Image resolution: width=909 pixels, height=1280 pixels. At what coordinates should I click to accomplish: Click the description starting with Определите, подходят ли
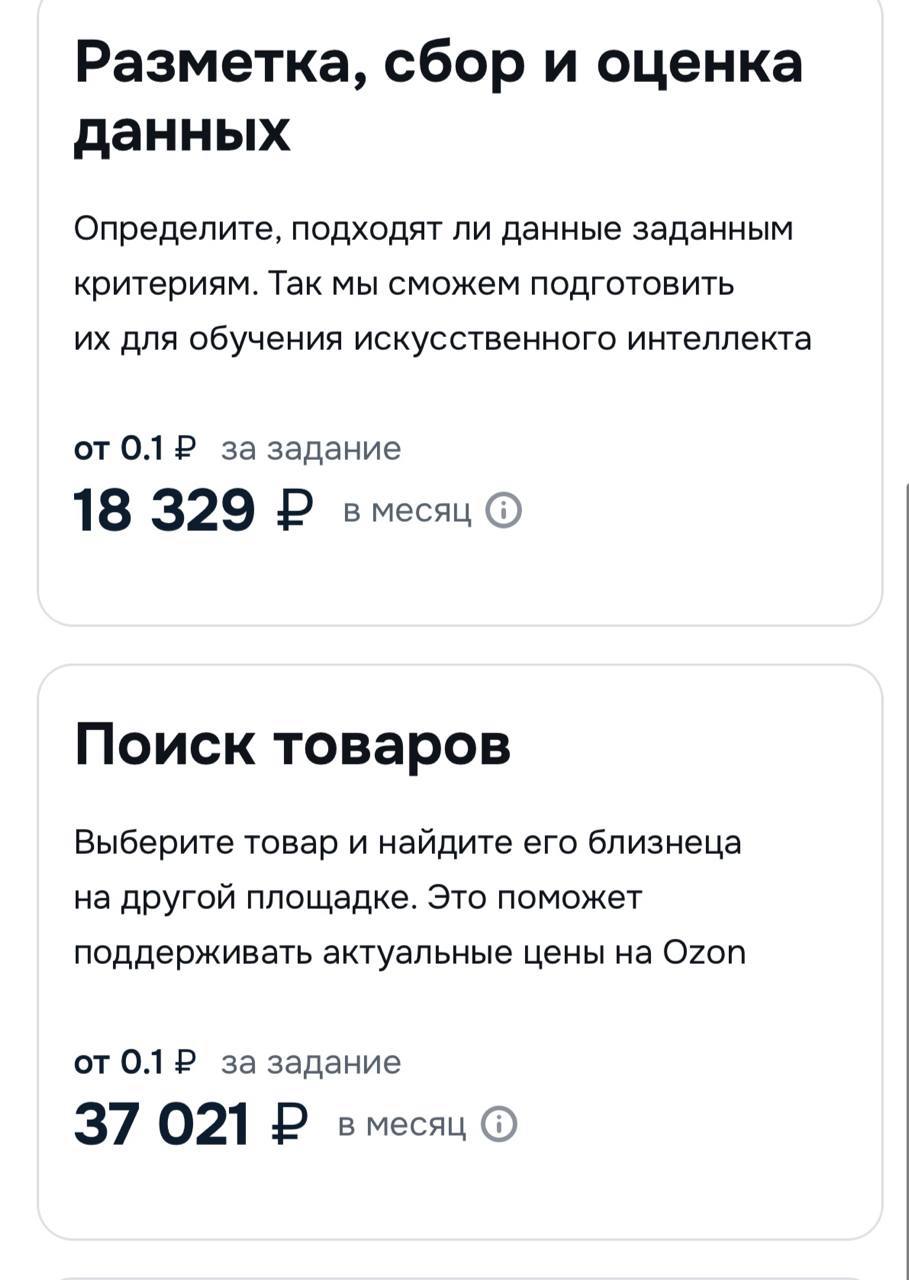click(442, 285)
